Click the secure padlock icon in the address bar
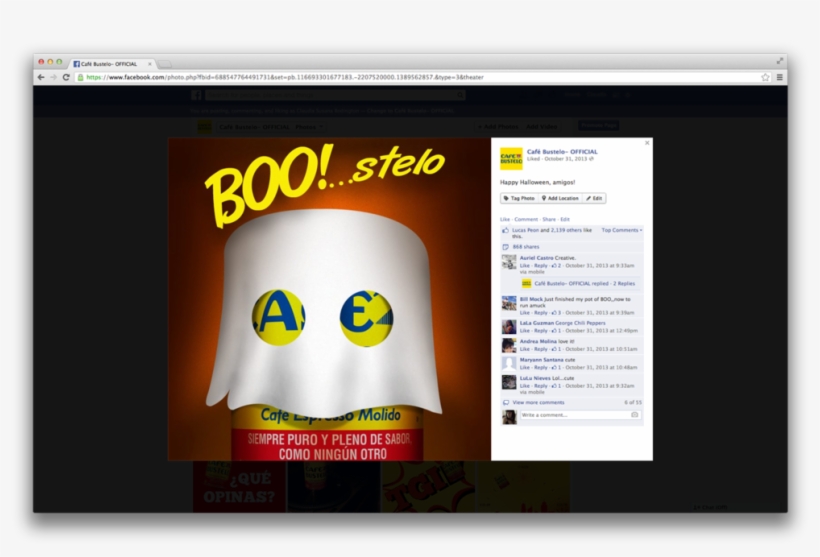Viewport: 820px width, 557px height. pos(81,77)
